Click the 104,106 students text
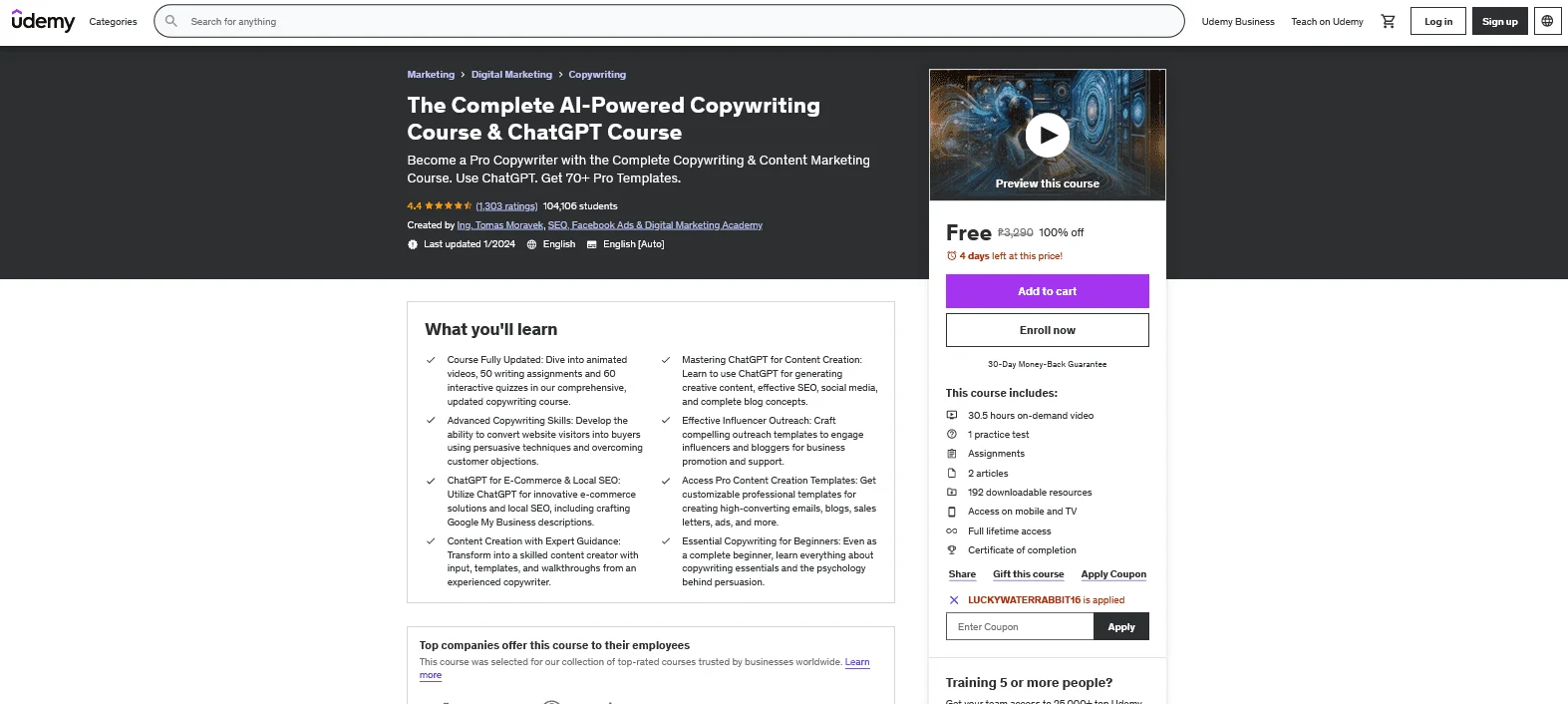The width and height of the screenshot is (1568, 704). (x=580, y=206)
